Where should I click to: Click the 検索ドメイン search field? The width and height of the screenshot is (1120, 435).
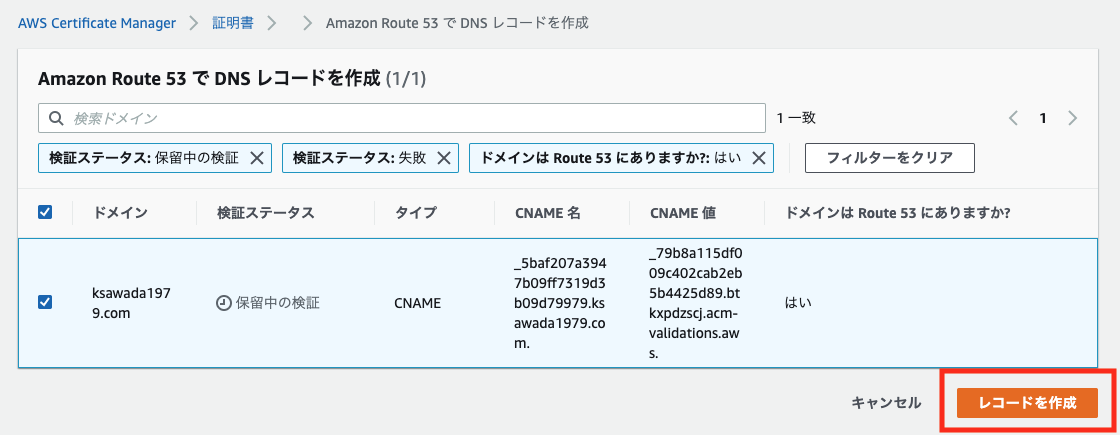(x=402, y=119)
